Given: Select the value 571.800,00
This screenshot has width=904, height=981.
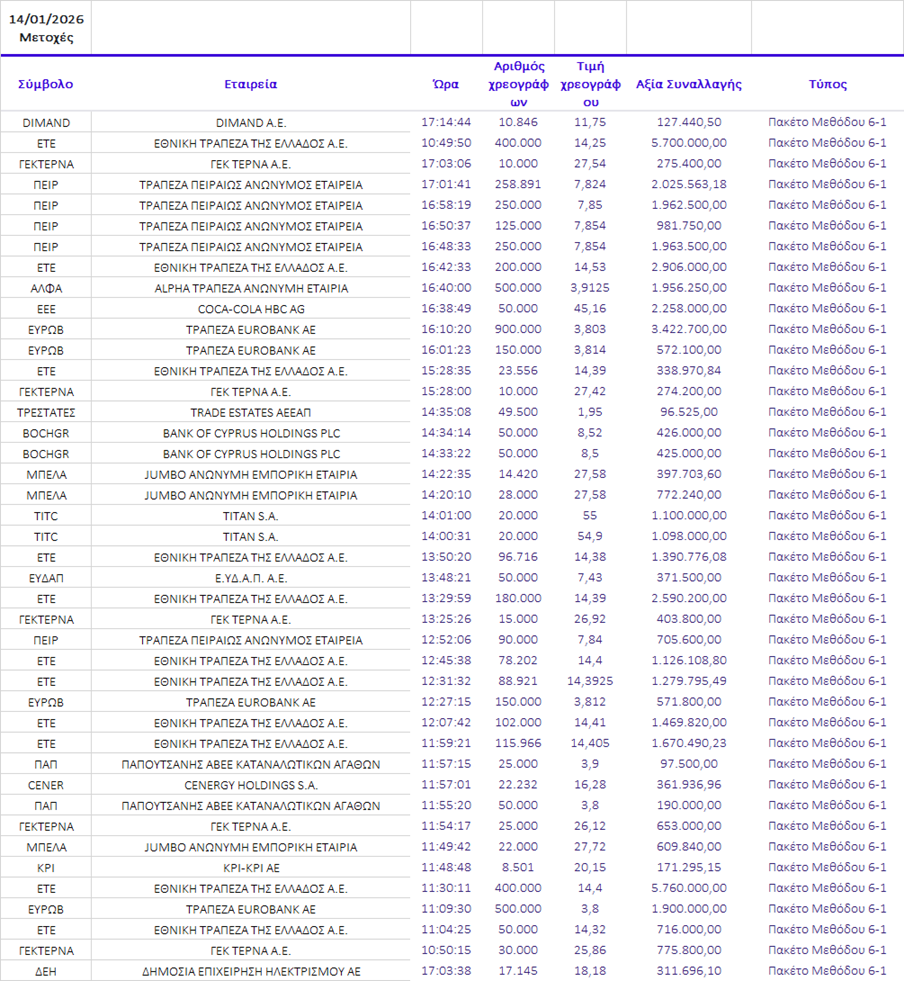Looking at the screenshot, I should click(689, 700).
